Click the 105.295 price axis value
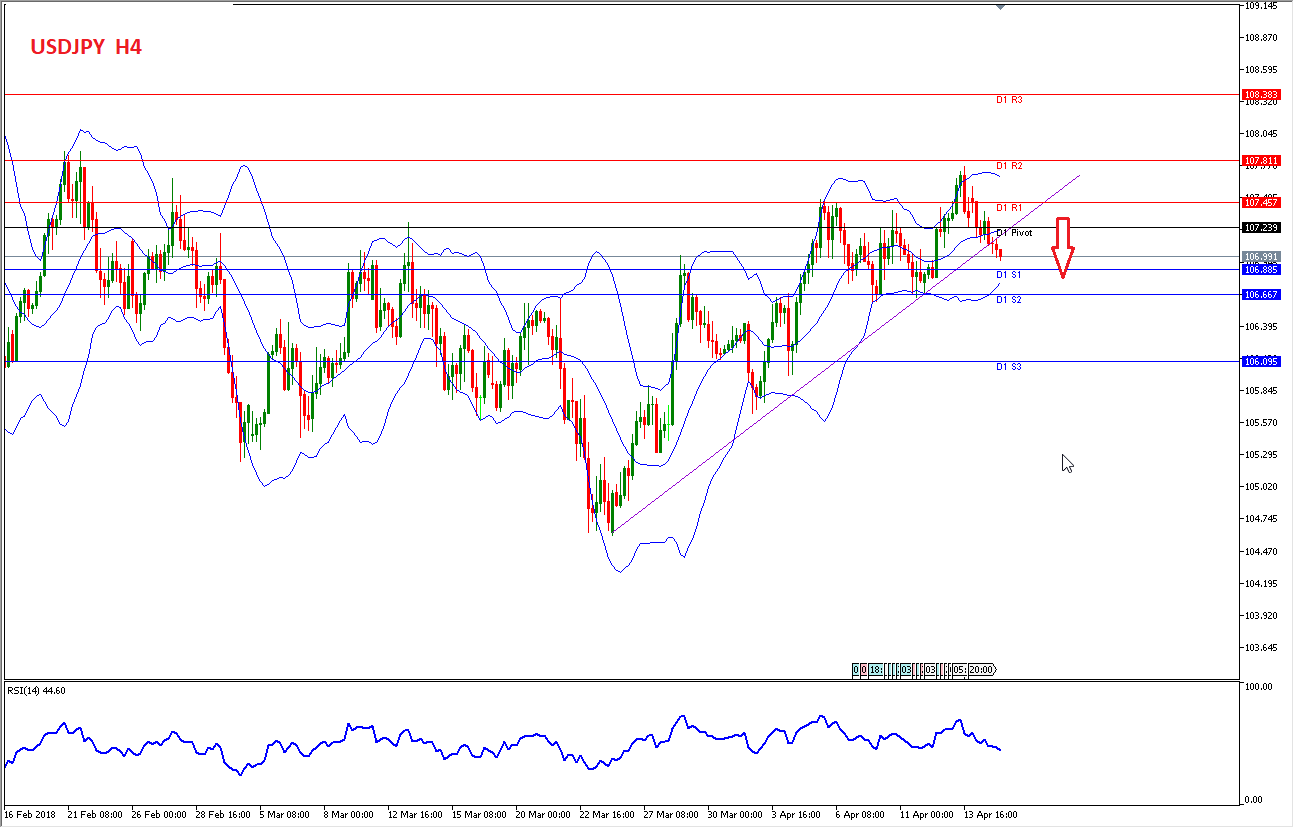 point(1261,455)
